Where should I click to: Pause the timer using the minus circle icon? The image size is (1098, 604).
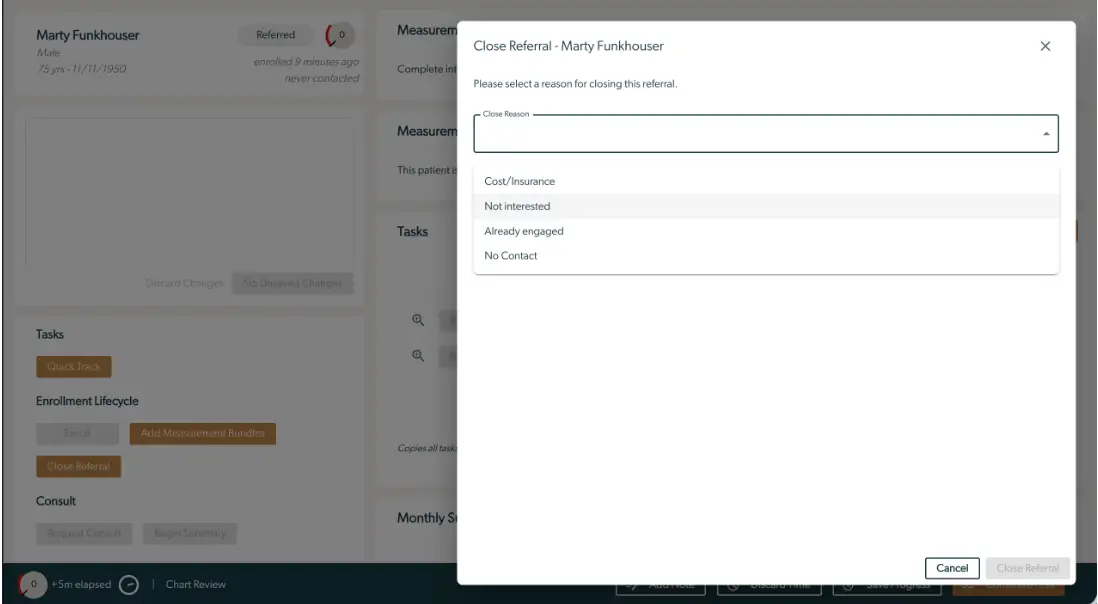128,584
